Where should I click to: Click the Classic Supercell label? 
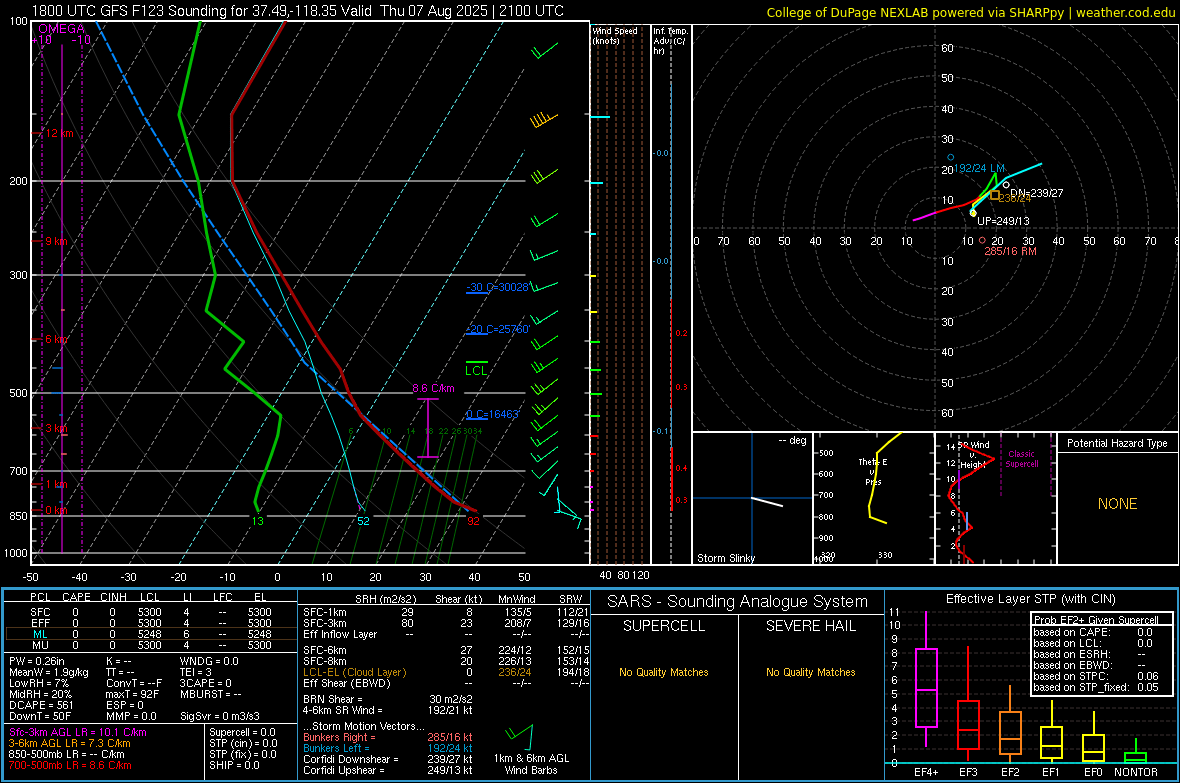point(1021,459)
